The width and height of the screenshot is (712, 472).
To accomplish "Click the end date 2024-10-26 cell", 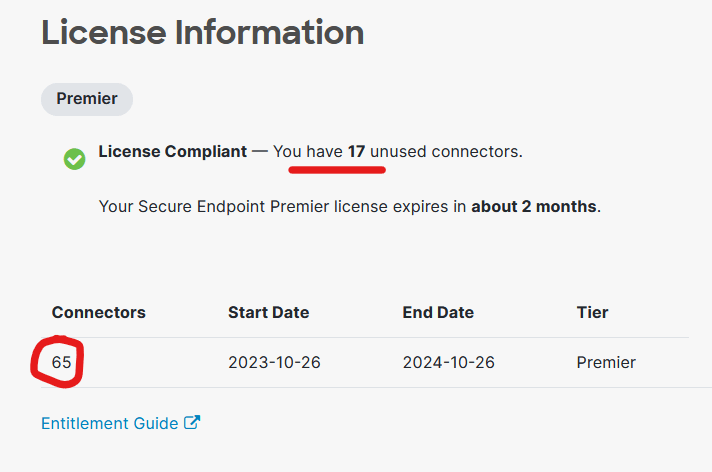I will tap(449, 362).
